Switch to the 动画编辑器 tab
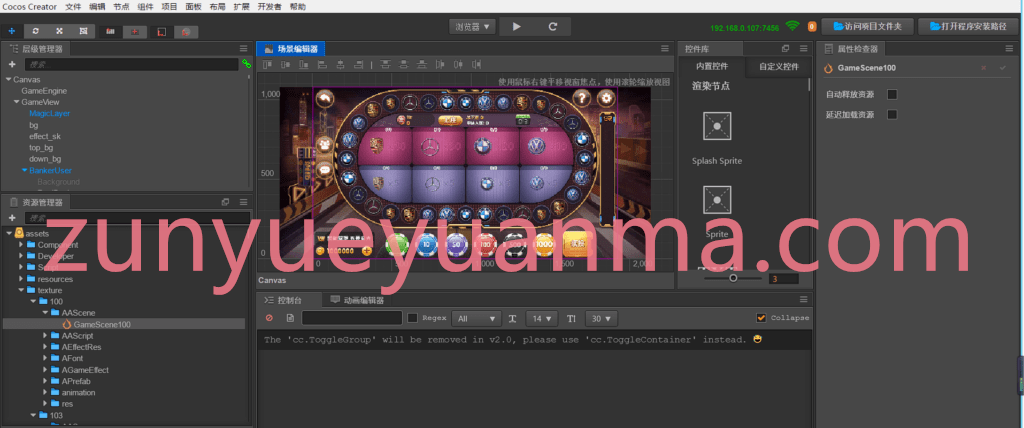 [357, 301]
